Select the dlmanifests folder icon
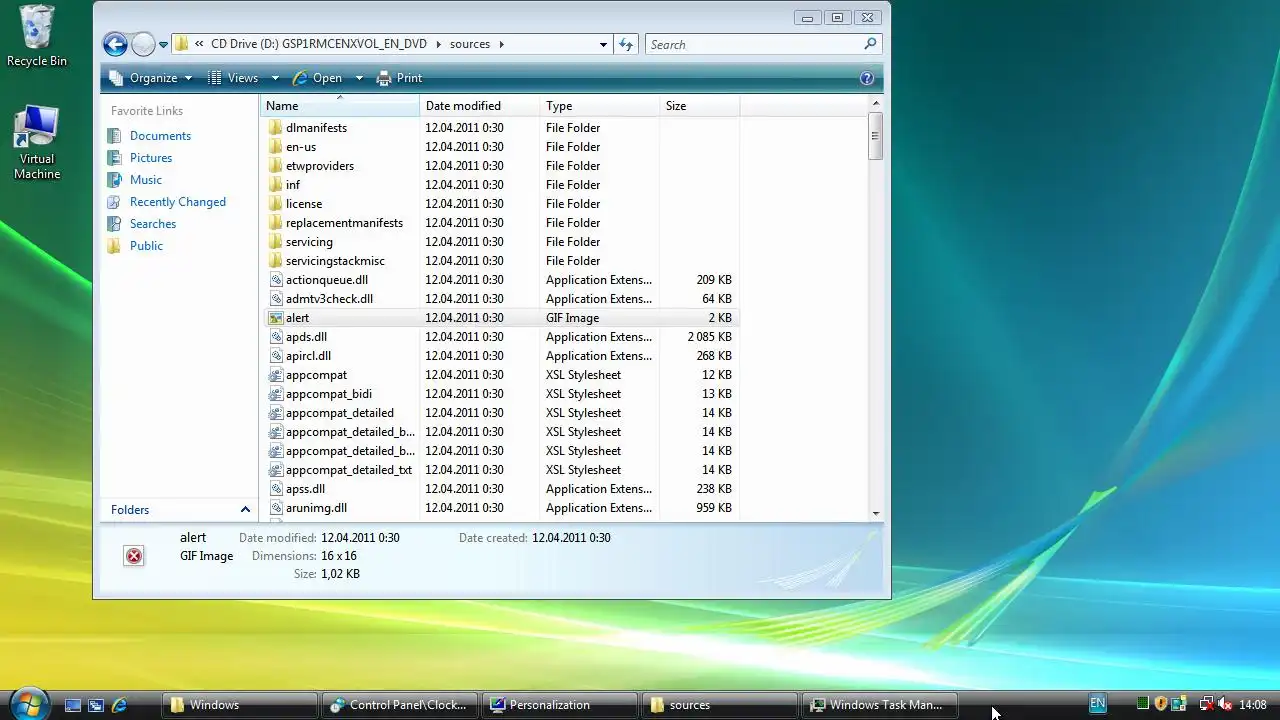This screenshot has height=720, width=1280. [x=276, y=128]
